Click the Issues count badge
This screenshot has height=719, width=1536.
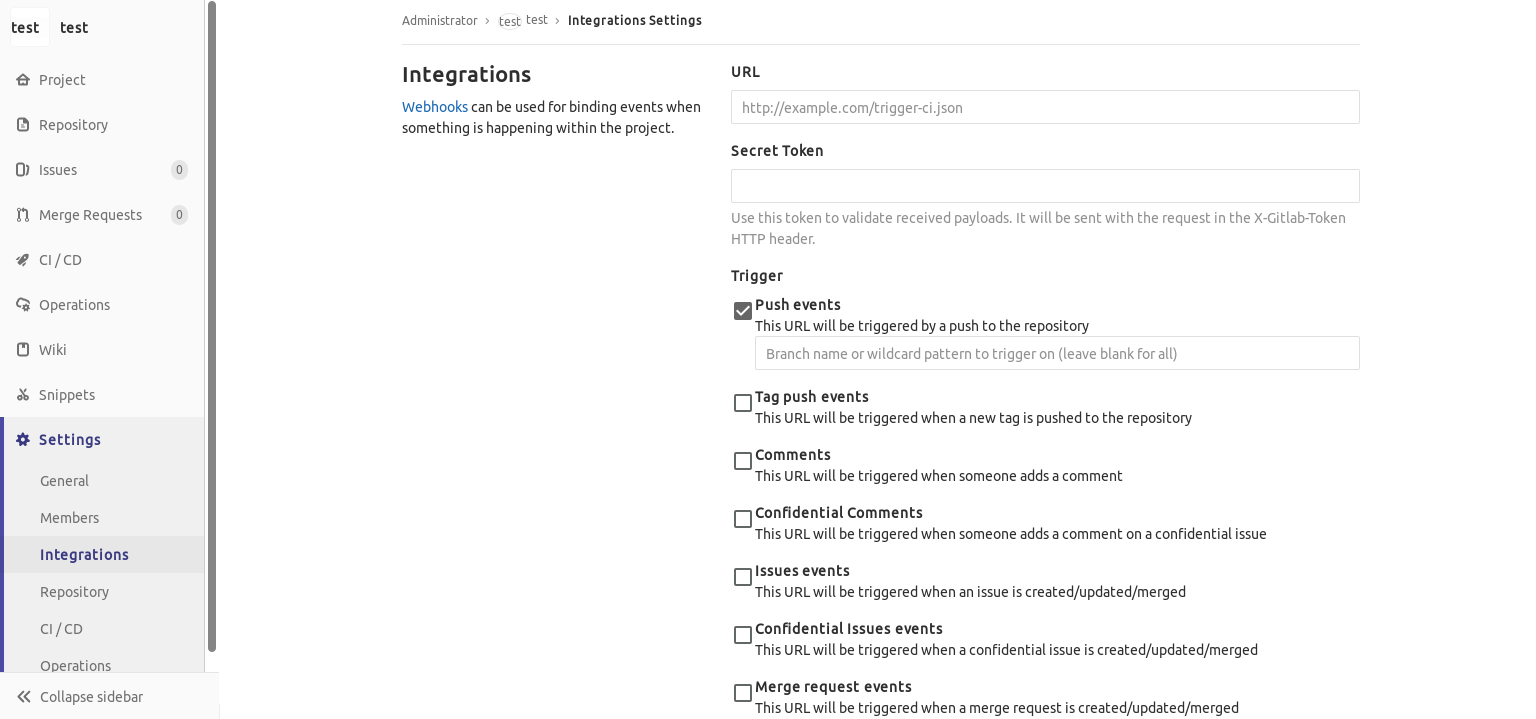pos(180,170)
